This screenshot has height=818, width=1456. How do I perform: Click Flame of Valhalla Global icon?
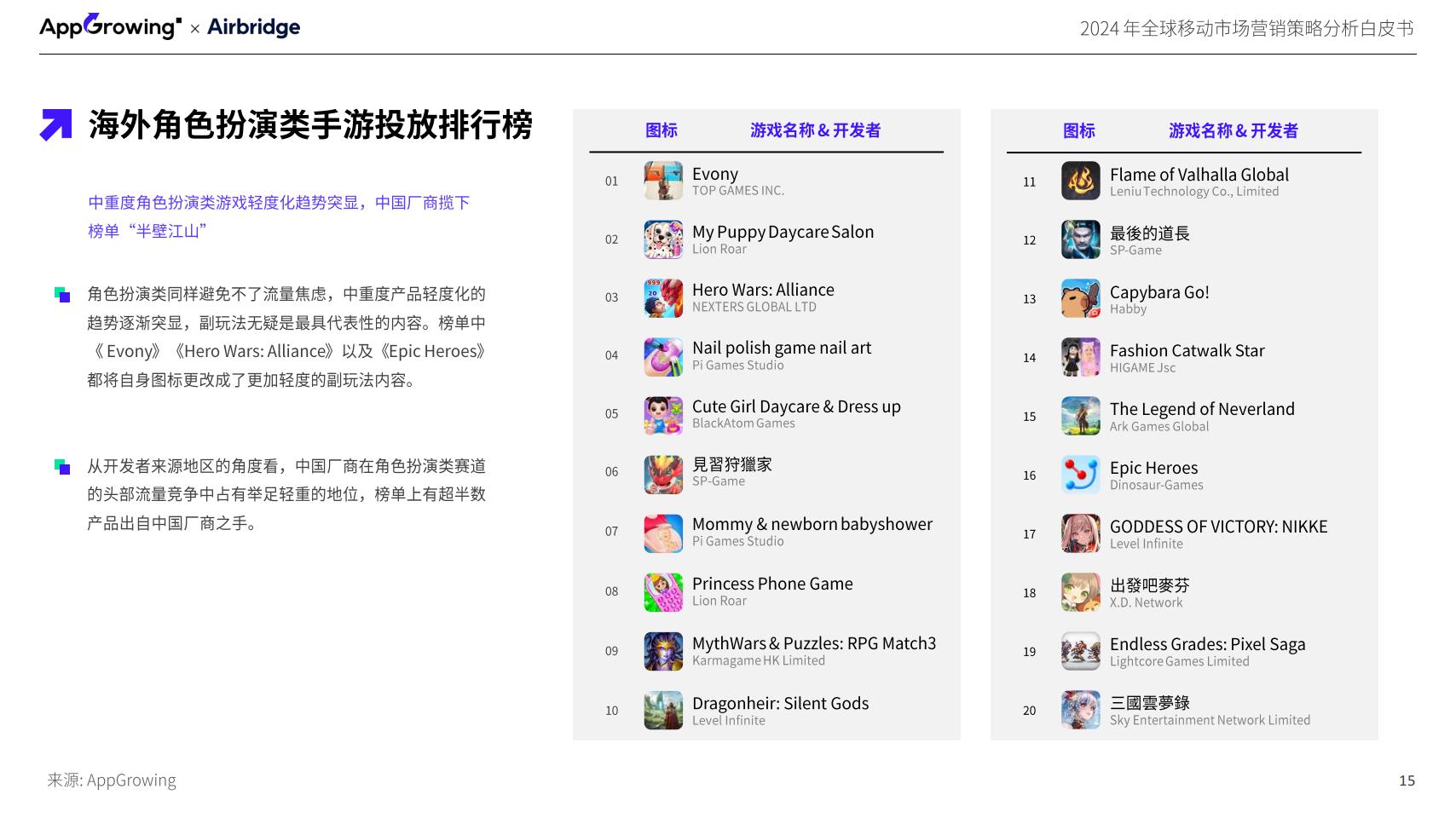1081,181
